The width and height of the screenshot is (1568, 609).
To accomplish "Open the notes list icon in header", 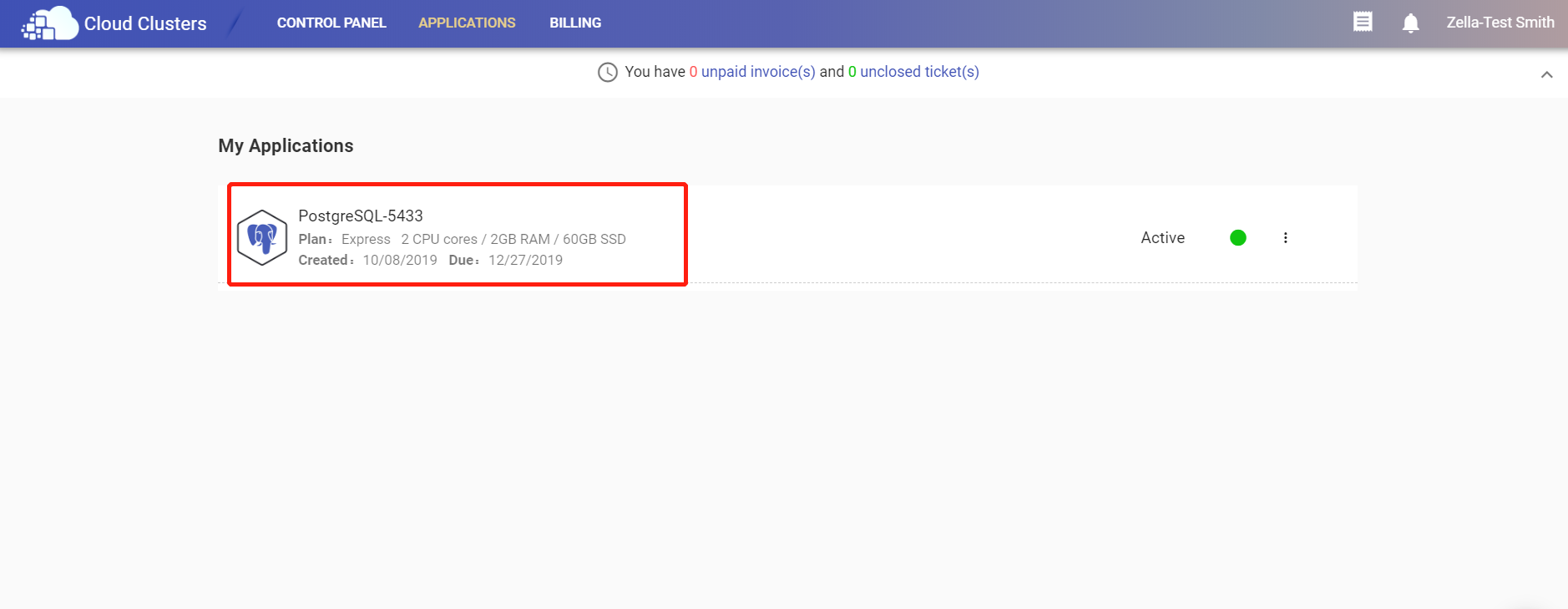I will coord(1363,23).
